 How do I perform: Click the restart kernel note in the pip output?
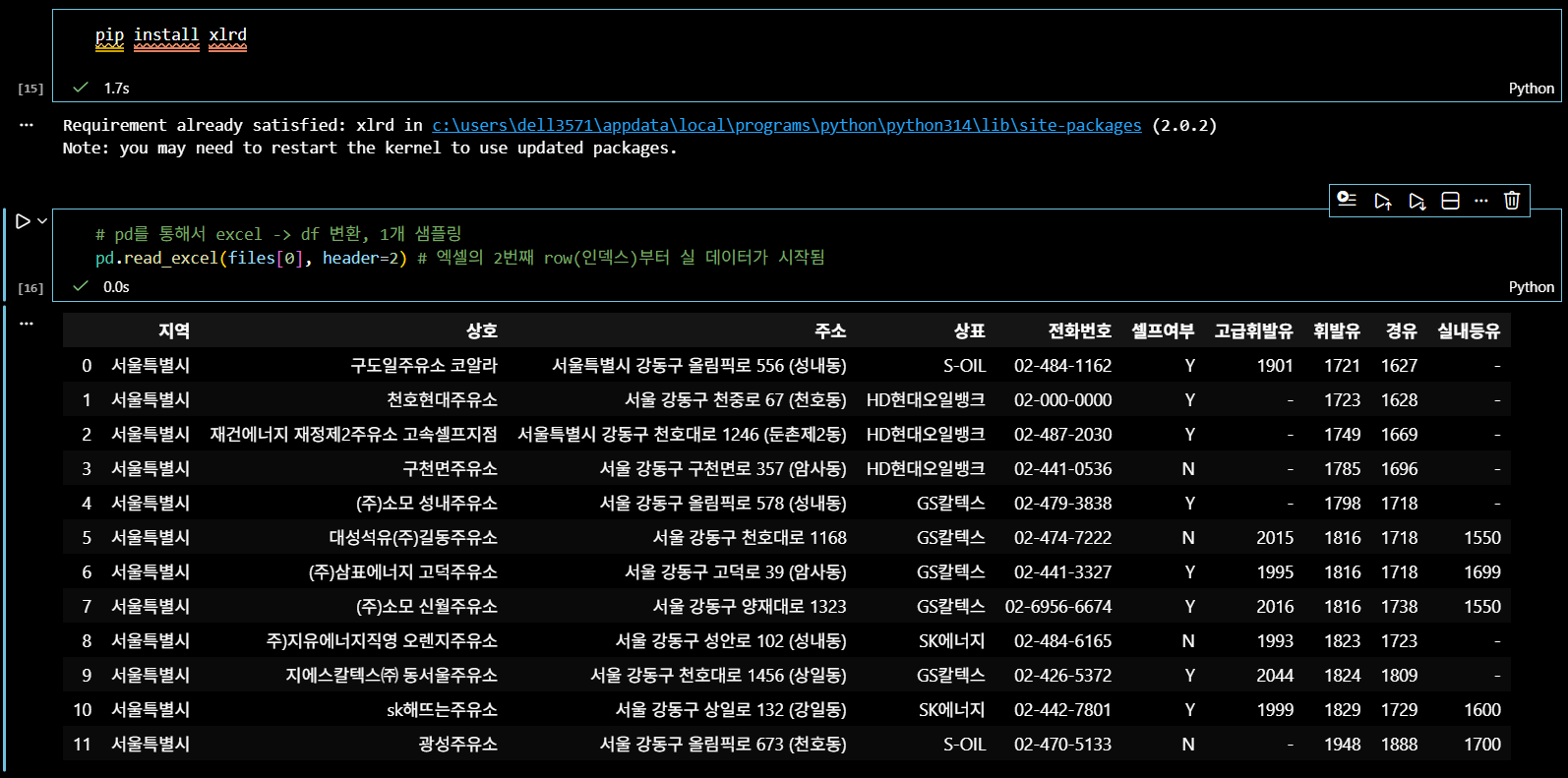tap(370, 149)
